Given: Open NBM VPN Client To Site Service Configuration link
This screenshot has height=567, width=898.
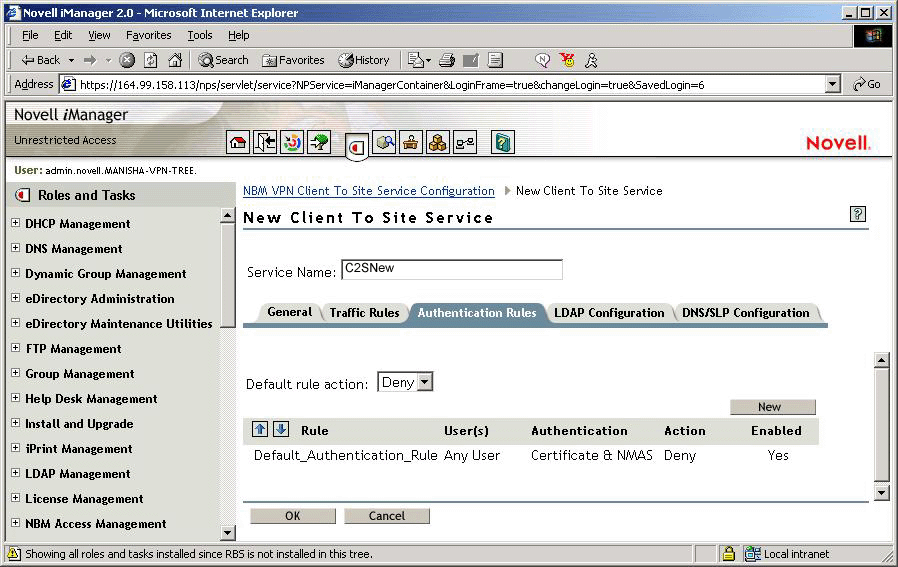Looking at the screenshot, I should [x=369, y=191].
